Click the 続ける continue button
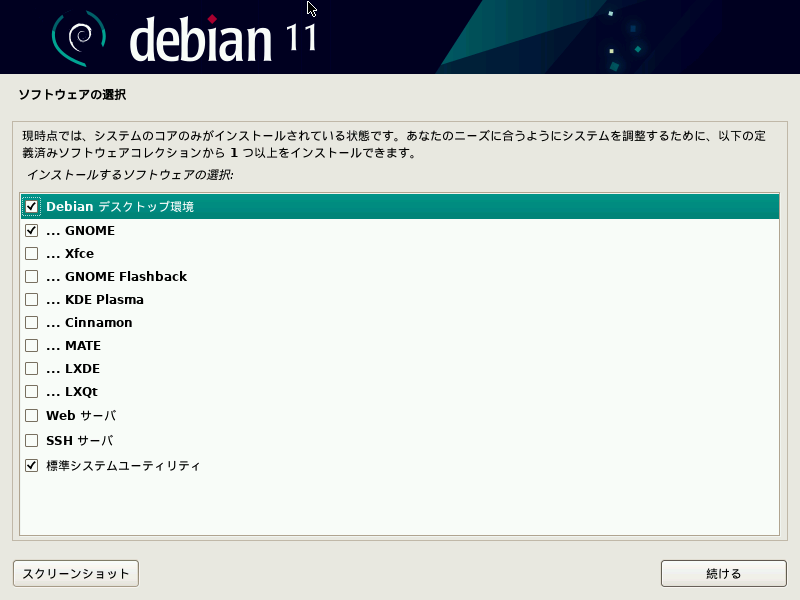This screenshot has width=800, height=600. (x=723, y=573)
